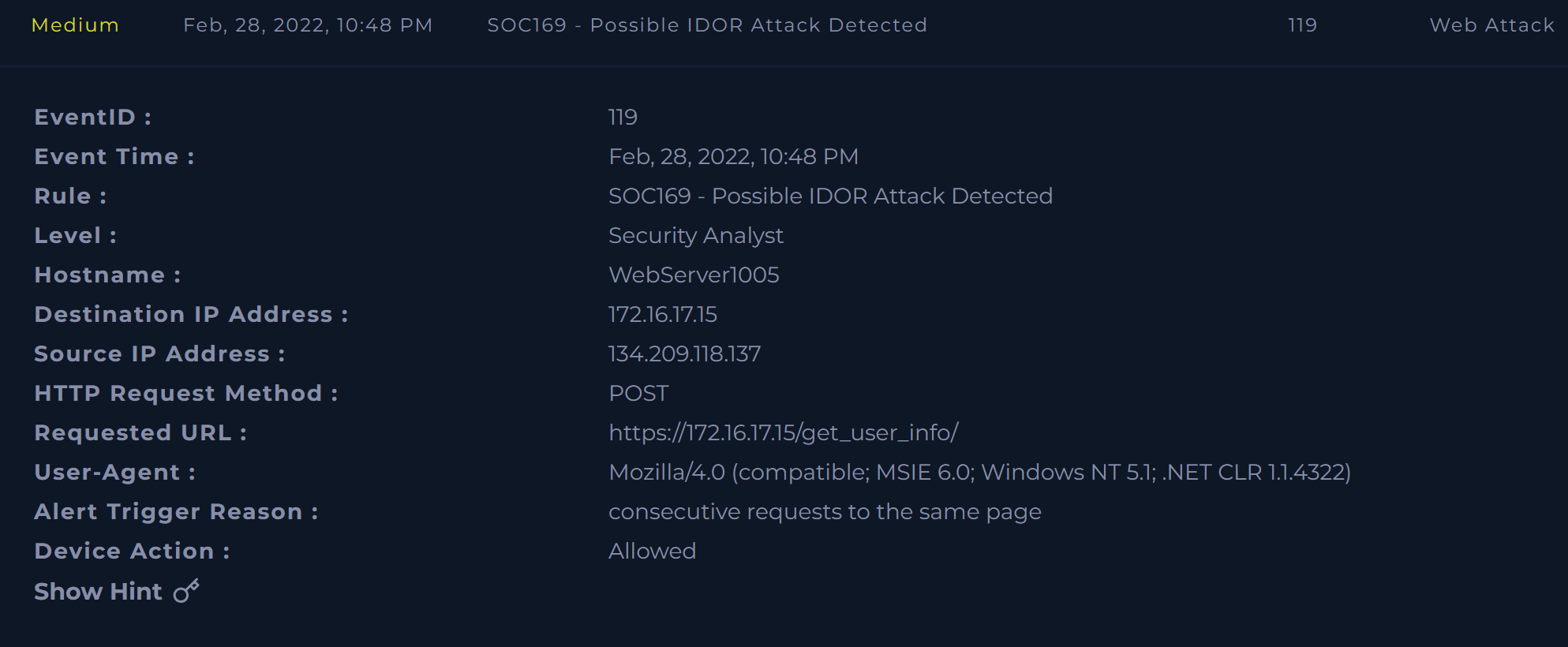The image size is (1568, 647).
Task: Click the SOC169 rule name in header row
Action: 707,25
